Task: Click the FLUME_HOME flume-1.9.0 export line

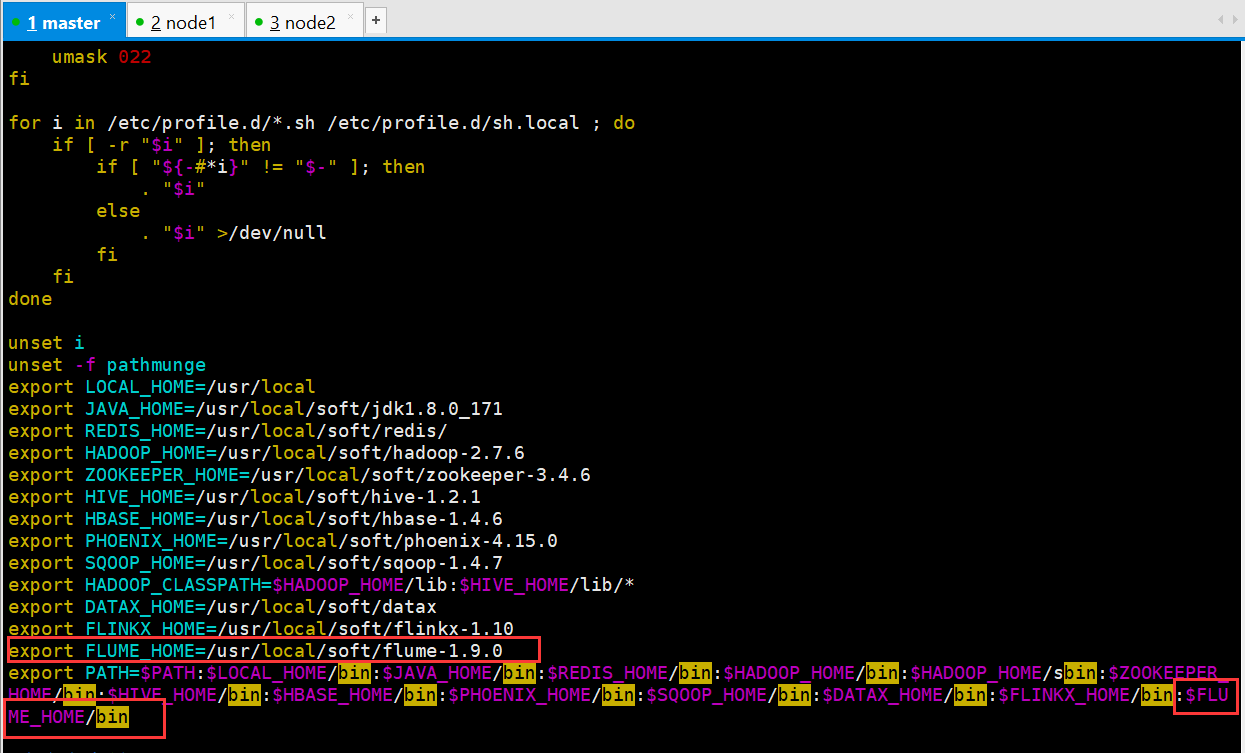Action: 255,651
